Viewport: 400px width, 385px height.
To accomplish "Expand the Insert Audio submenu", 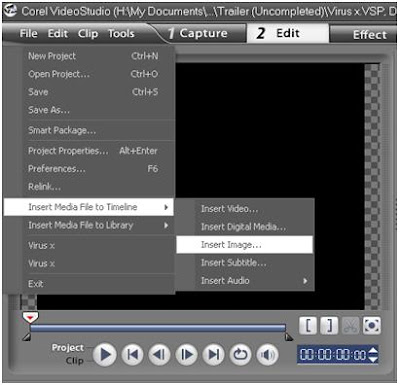I will click(x=245, y=281).
